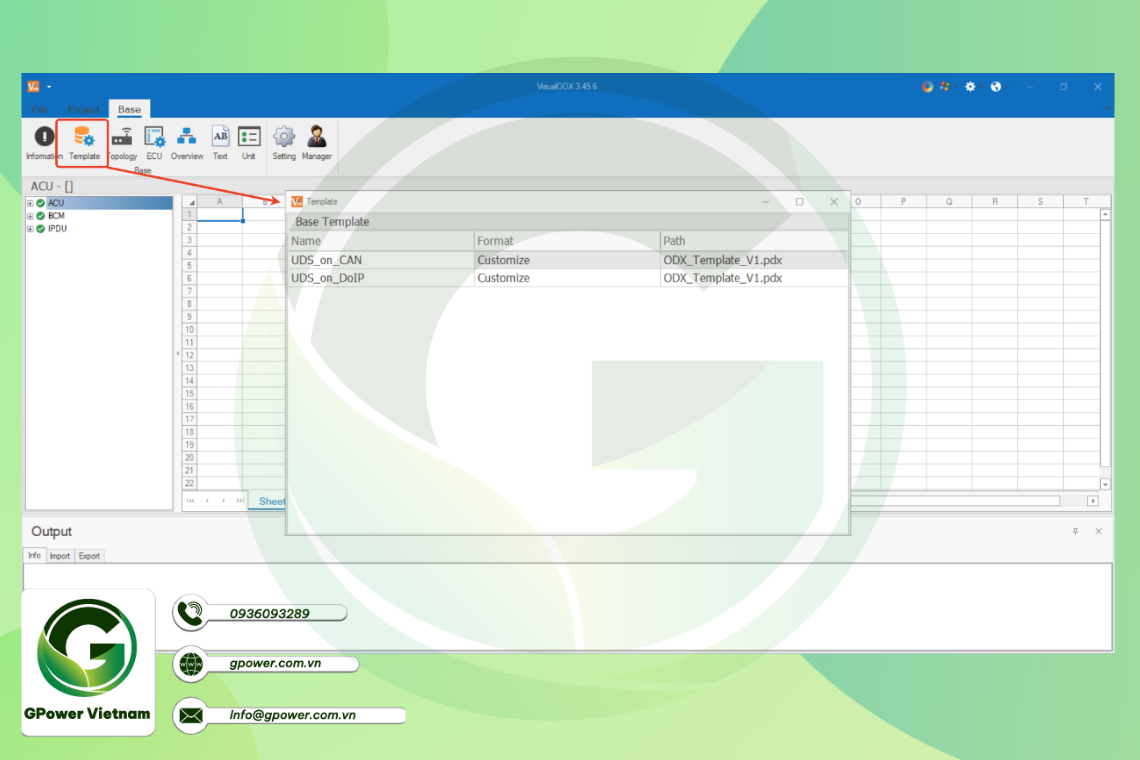The width and height of the screenshot is (1140, 760).
Task: Go to last sheet navigation arrow
Action: [239, 500]
